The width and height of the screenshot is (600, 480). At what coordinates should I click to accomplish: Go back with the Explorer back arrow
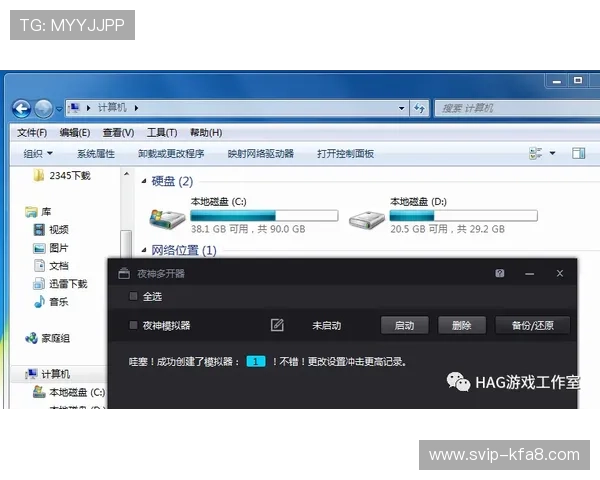pyautogui.click(x=21, y=108)
